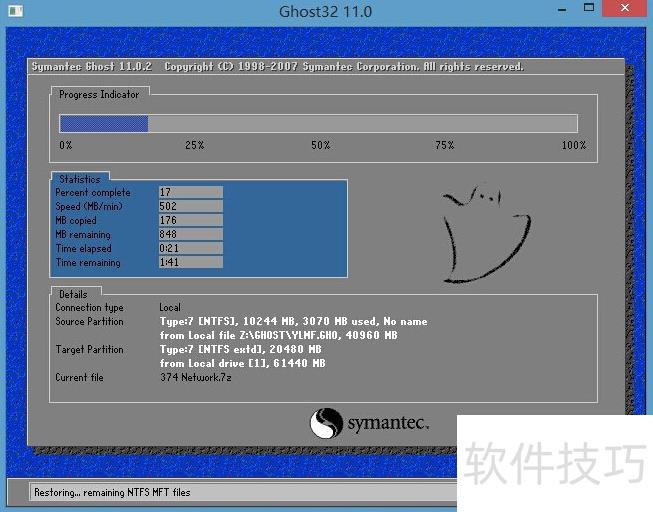
Task: Click the 374 Network.7z file name
Action: point(196,377)
